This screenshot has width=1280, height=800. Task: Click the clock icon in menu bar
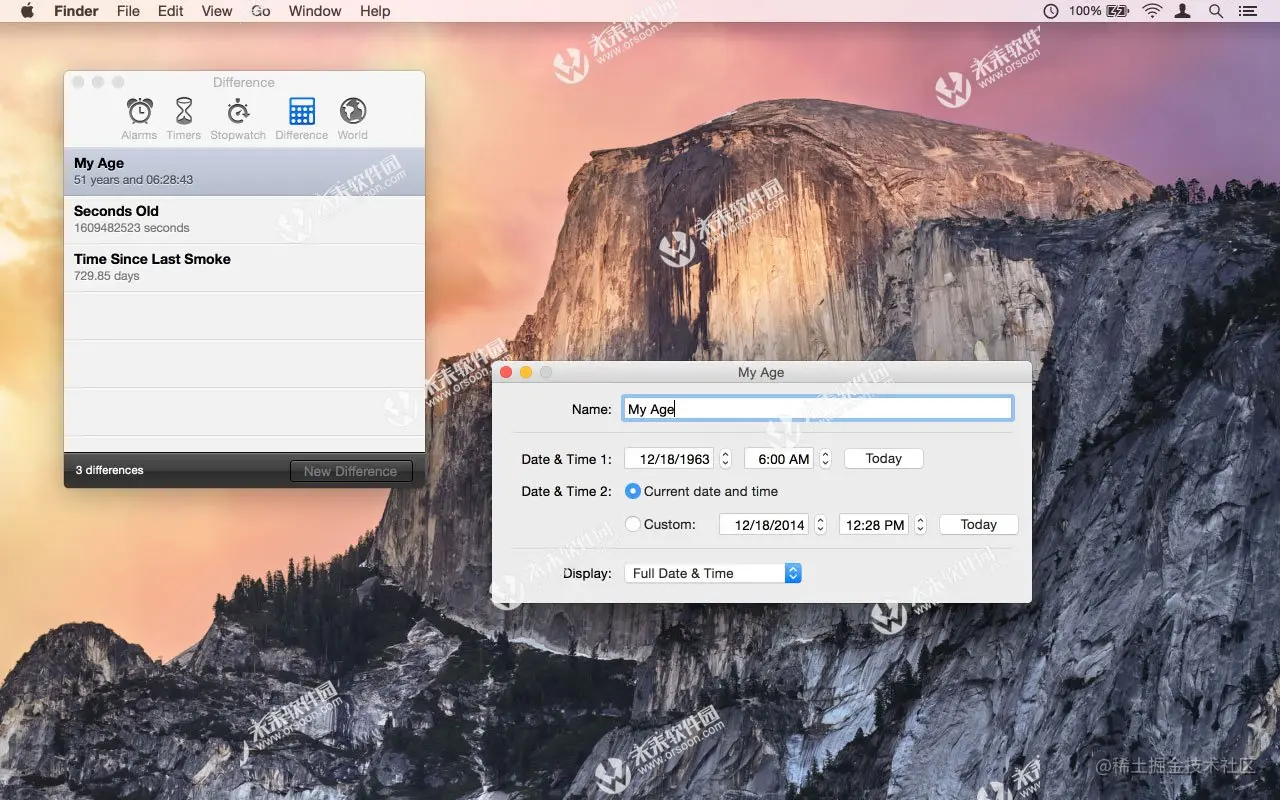1050,11
